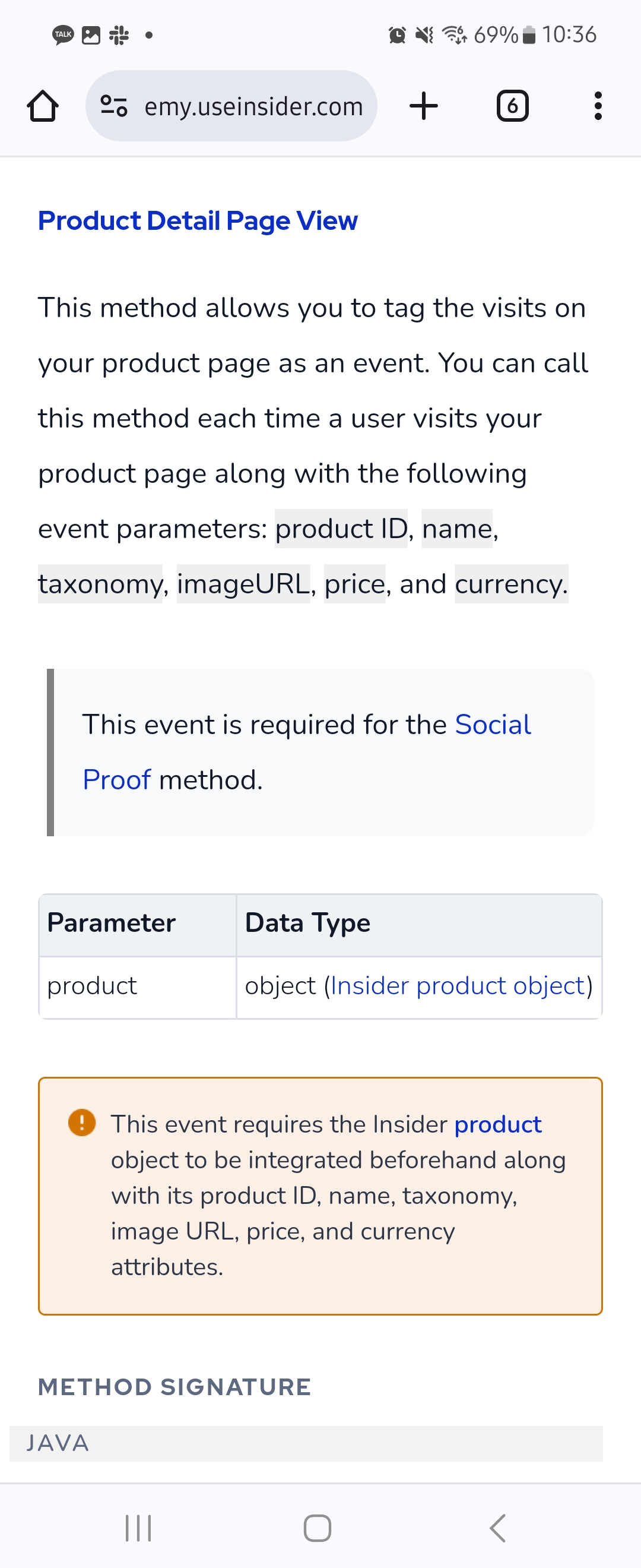The image size is (641, 1568).
Task: Tap KakaoTalk notification icon in status bar
Action: pos(63,34)
